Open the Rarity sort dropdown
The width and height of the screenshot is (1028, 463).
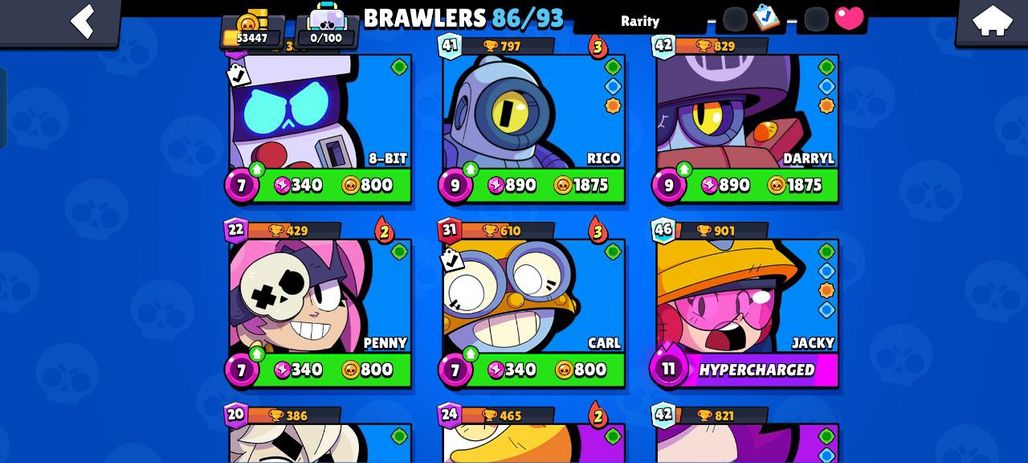pos(639,21)
